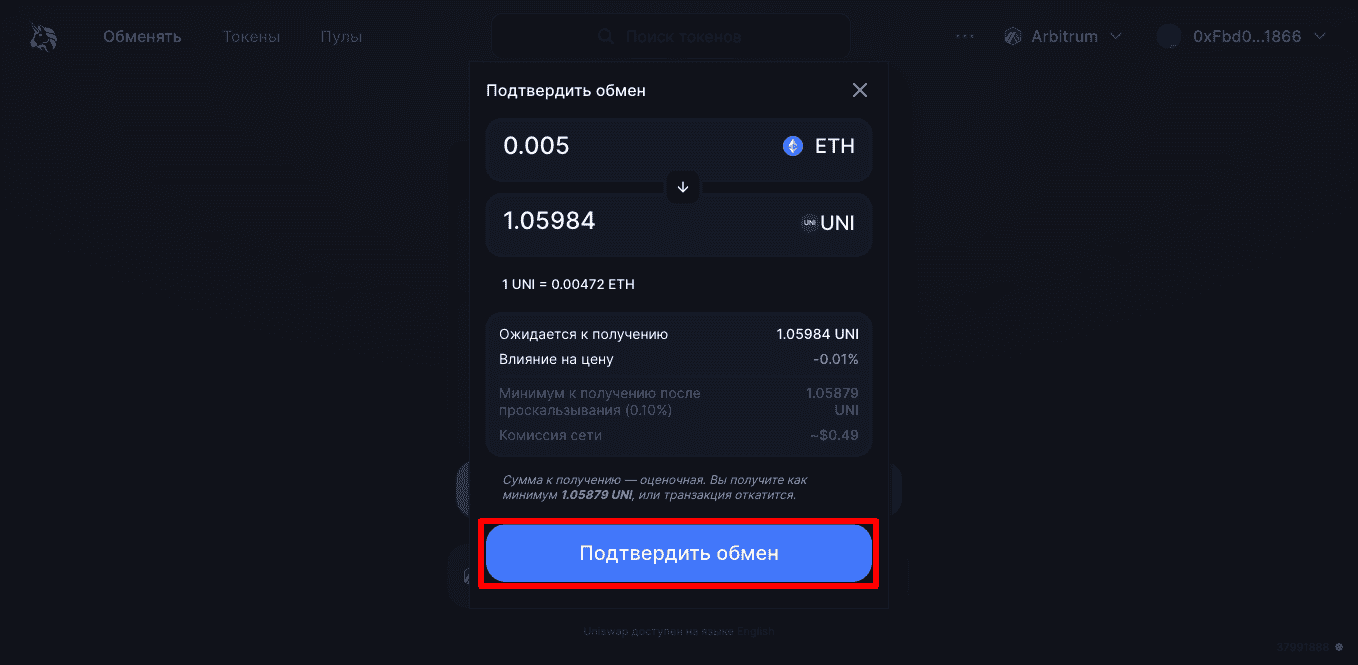Expand the Arbitrum network dropdown chevron
Image resolution: width=1358 pixels, height=665 pixels.
point(1116,37)
